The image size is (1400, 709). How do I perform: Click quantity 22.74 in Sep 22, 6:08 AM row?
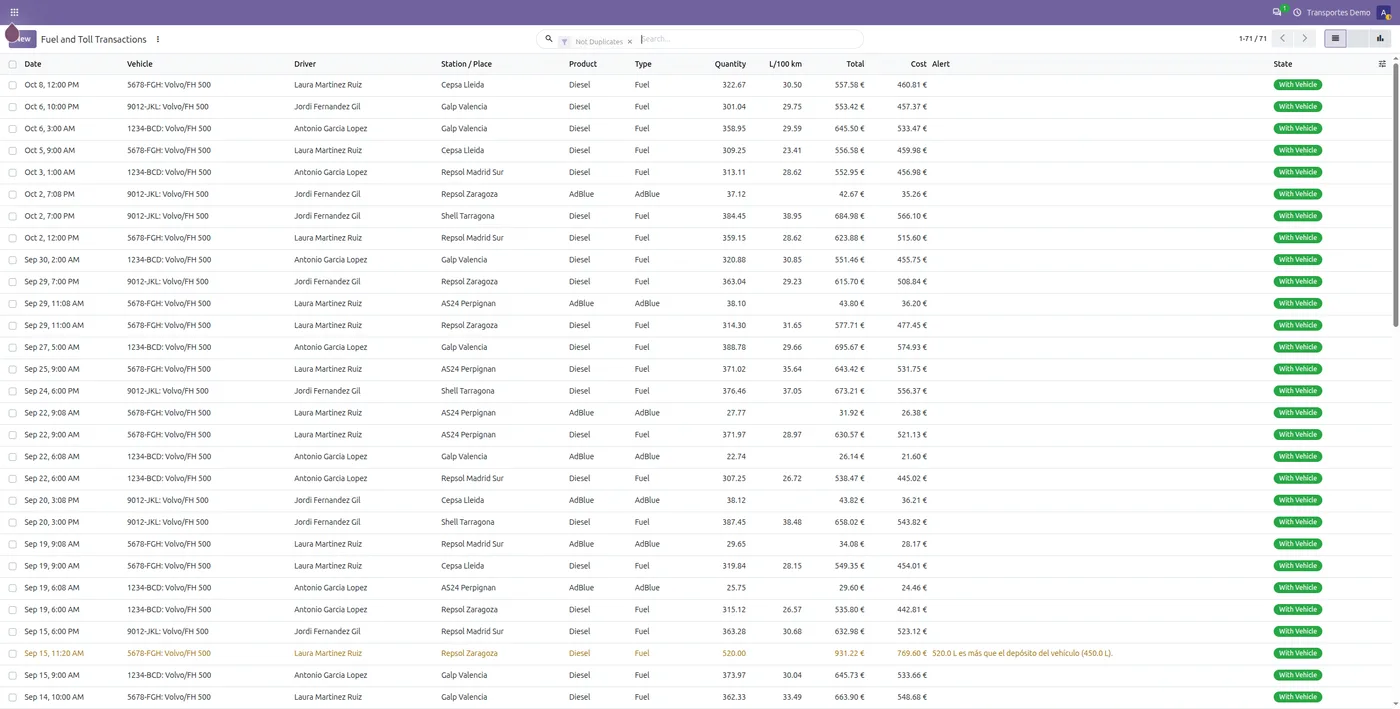[x=736, y=457]
